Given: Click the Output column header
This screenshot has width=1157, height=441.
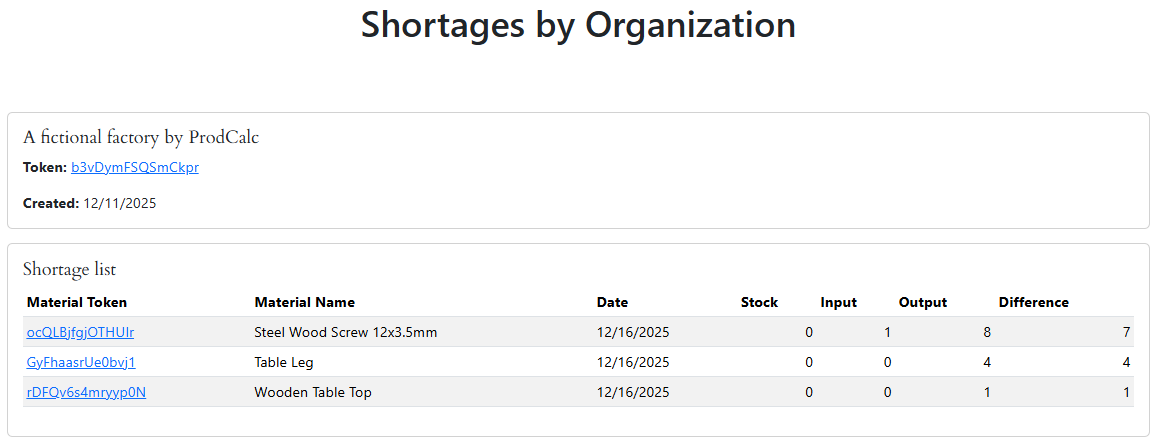Looking at the screenshot, I should pyautogui.click(x=922, y=302).
